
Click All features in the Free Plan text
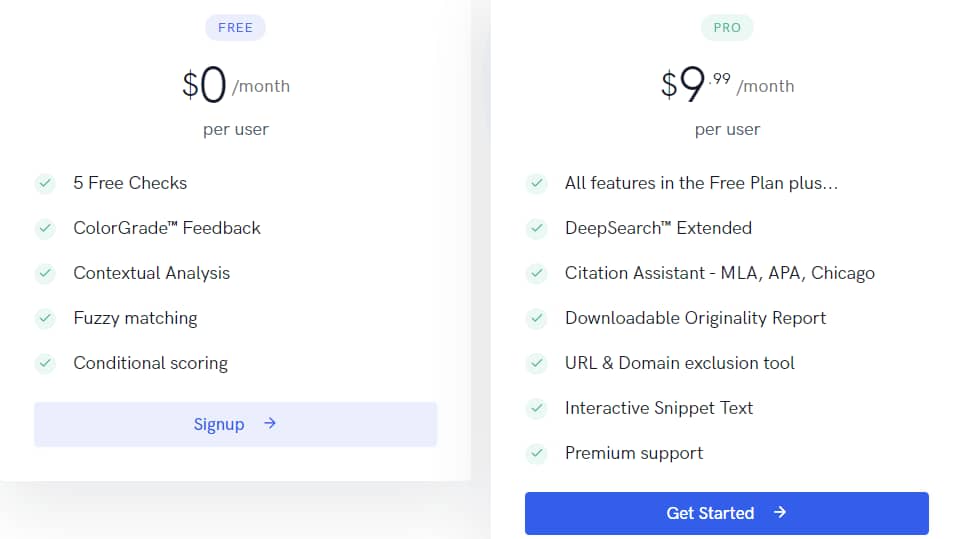[701, 183]
